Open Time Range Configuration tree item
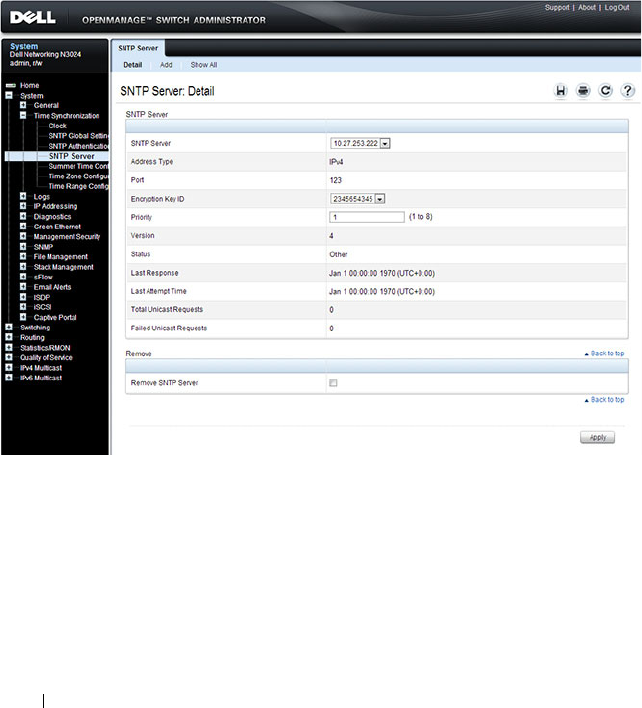642x708 pixels. click(79, 186)
